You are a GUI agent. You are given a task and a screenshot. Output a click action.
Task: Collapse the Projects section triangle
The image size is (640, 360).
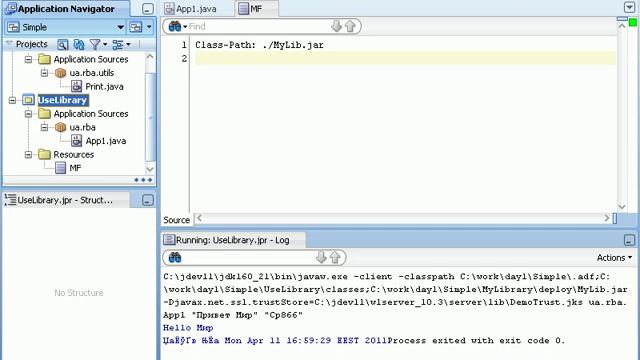click(9, 44)
